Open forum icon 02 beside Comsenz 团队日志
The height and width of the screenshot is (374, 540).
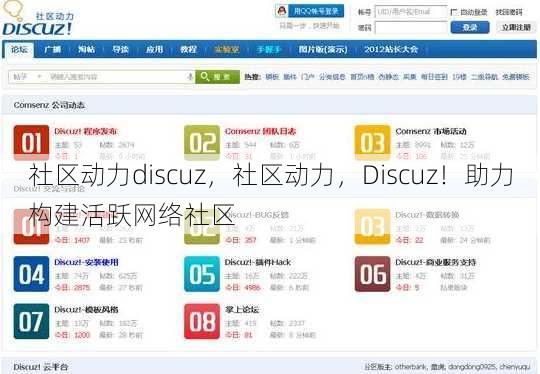click(x=202, y=143)
